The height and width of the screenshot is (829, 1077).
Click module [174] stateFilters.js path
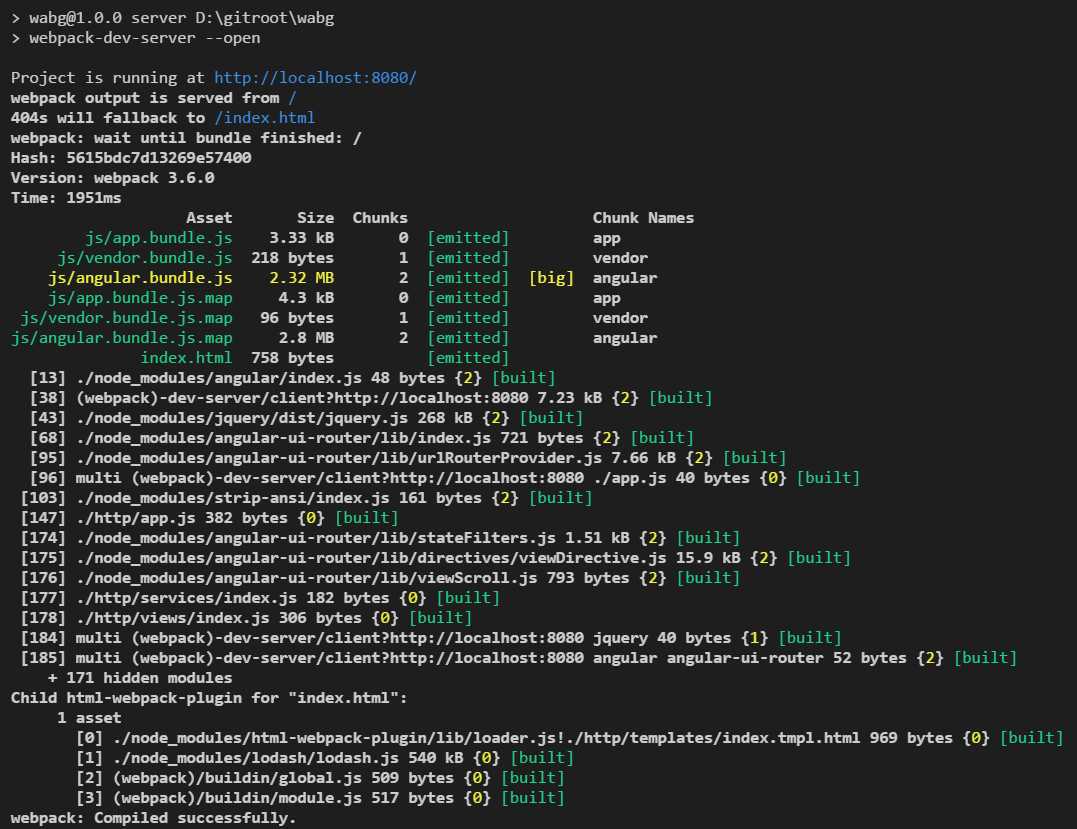coord(316,537)
